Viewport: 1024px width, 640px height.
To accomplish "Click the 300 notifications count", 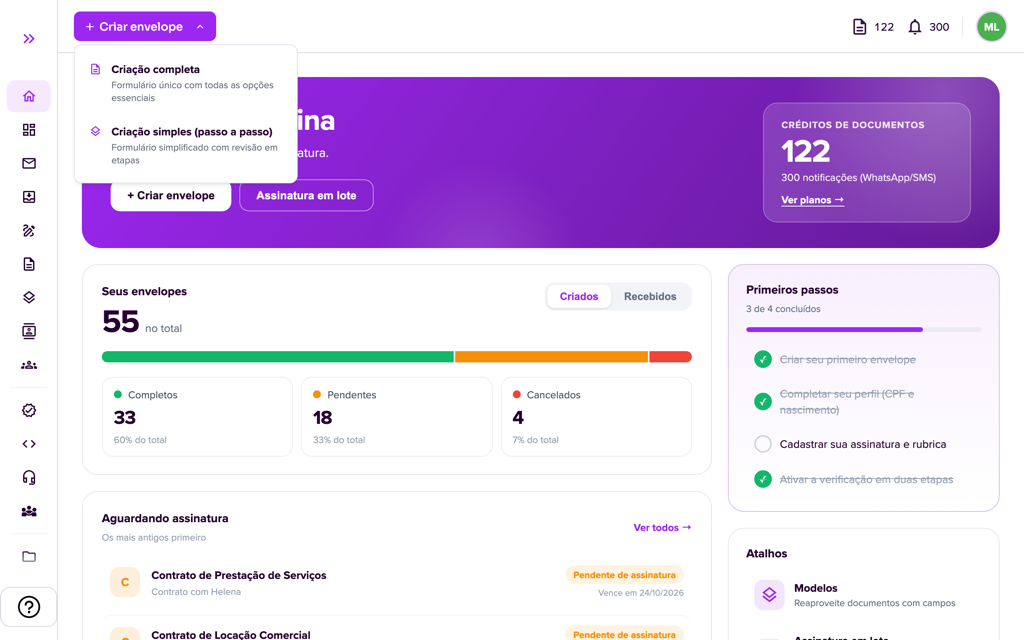I will 939,27.
